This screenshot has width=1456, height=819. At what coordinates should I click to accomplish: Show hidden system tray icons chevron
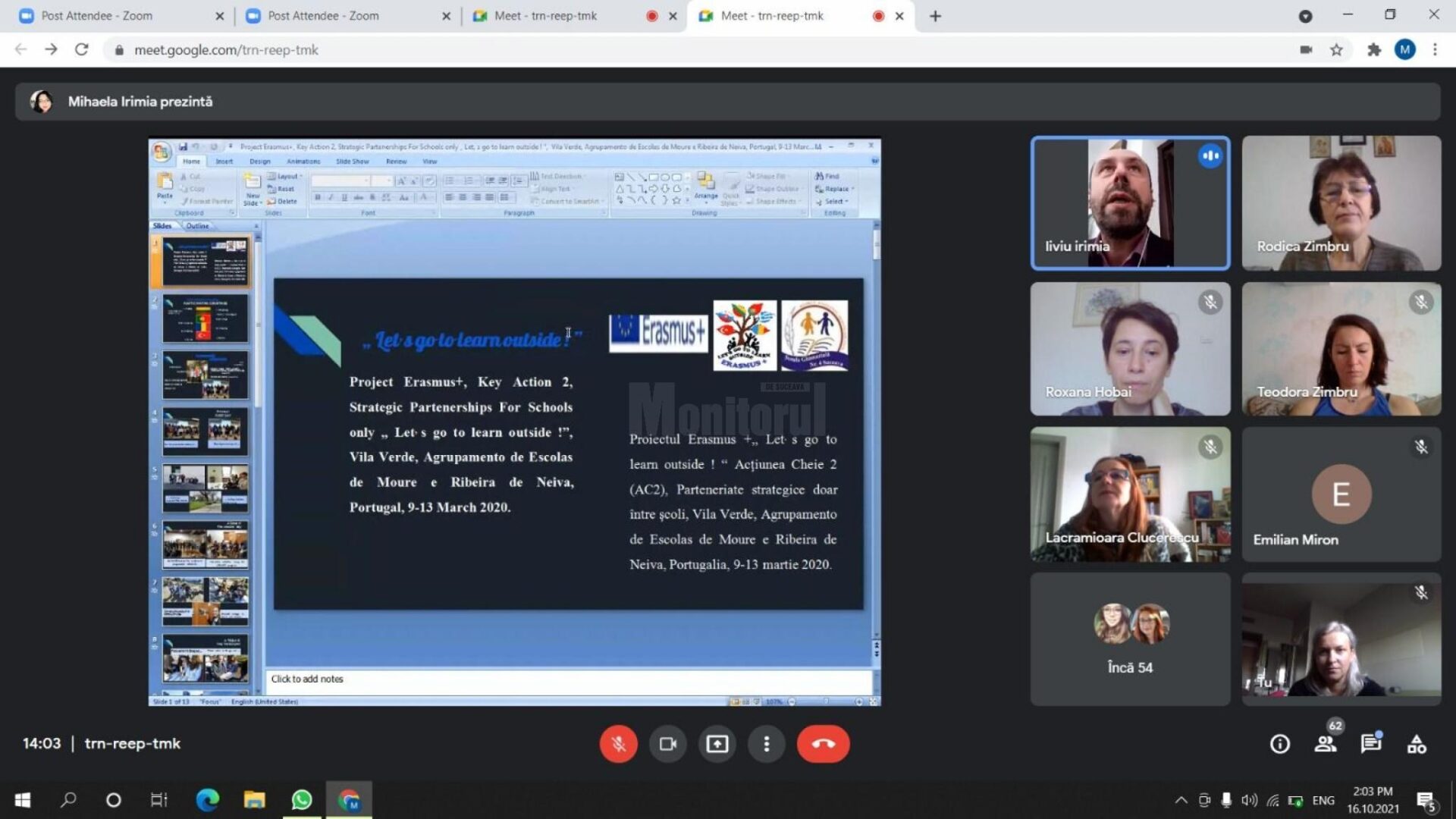point(1181,800)
